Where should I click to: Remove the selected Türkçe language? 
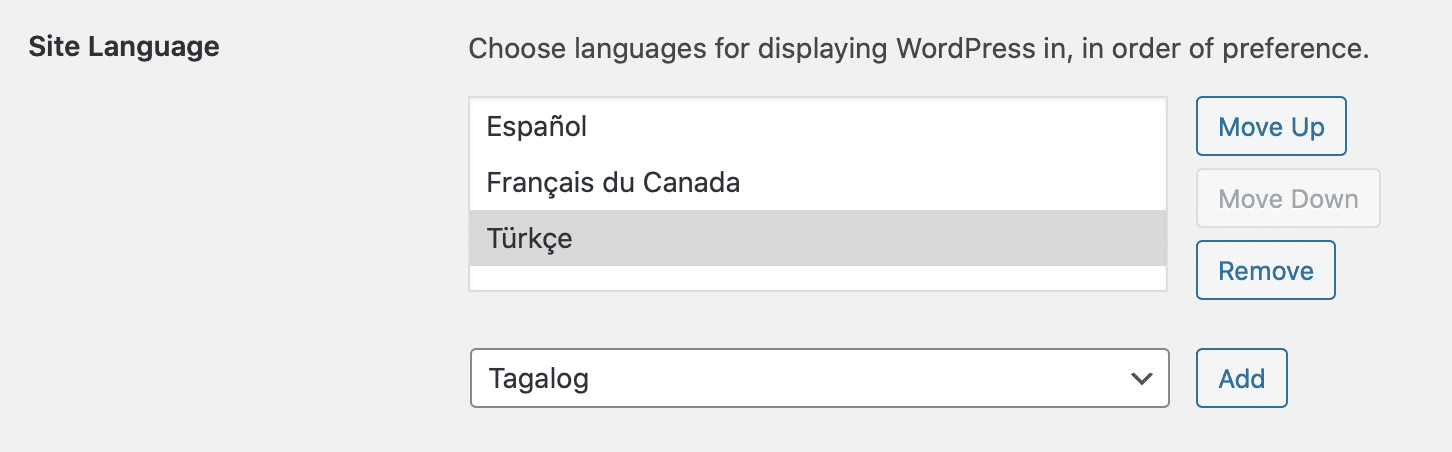tap(1265, 270)
